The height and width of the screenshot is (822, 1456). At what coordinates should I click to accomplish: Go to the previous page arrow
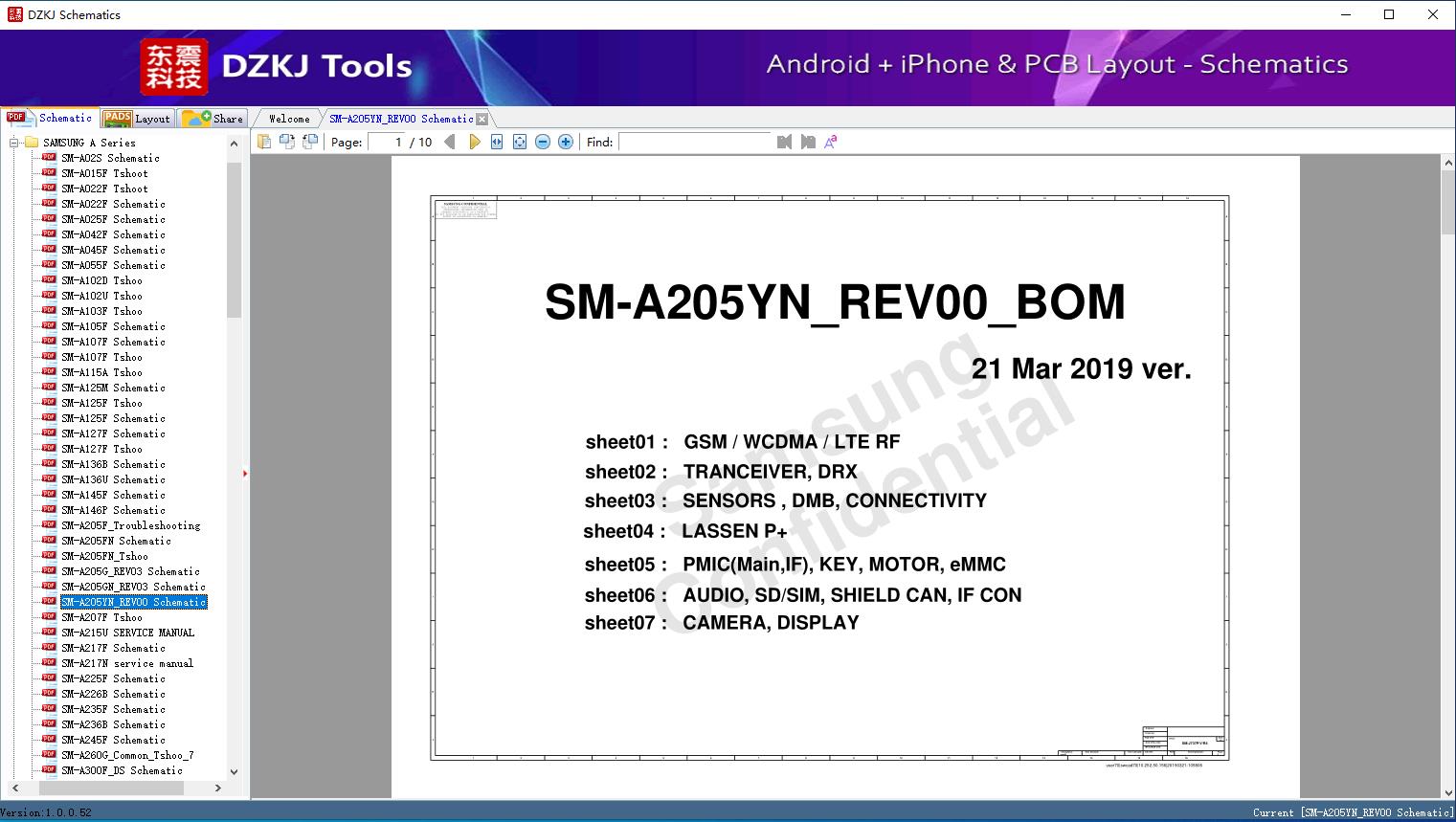[x=450, y=142]
